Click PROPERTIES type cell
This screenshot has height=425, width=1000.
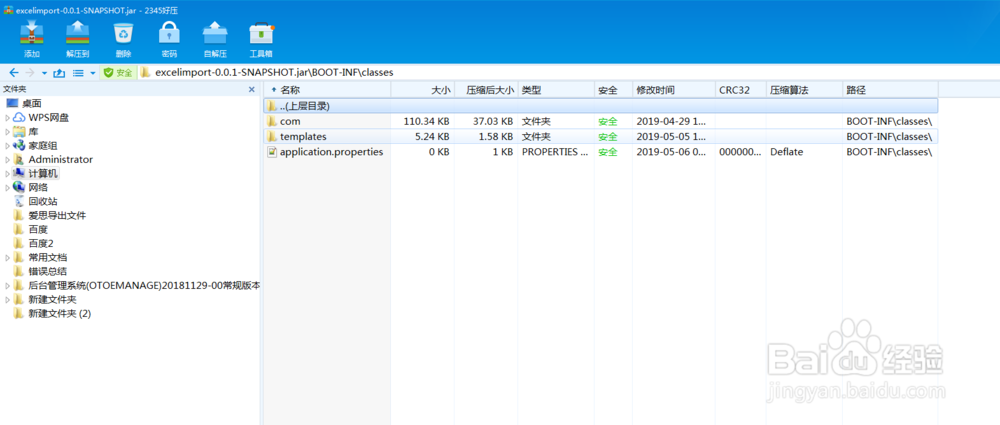point(555,152)
